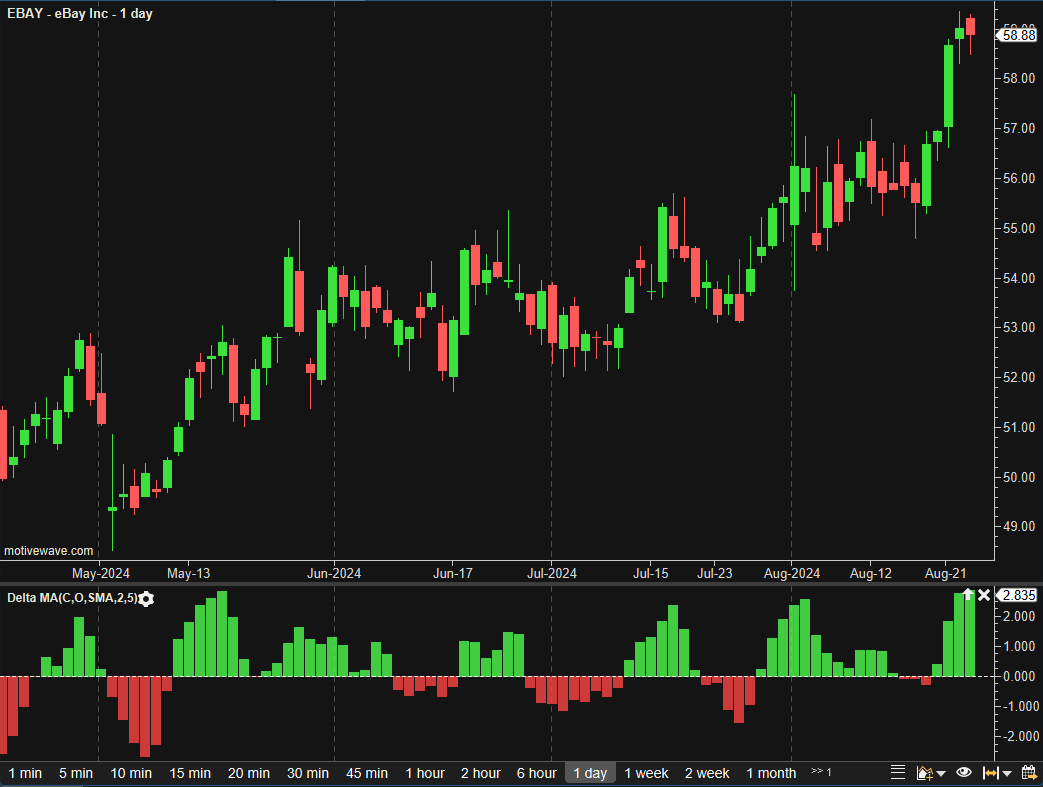Click the 2.835 Delta MA value label
Viewport: 1043px width, 787px height.
coord(1018,595)
